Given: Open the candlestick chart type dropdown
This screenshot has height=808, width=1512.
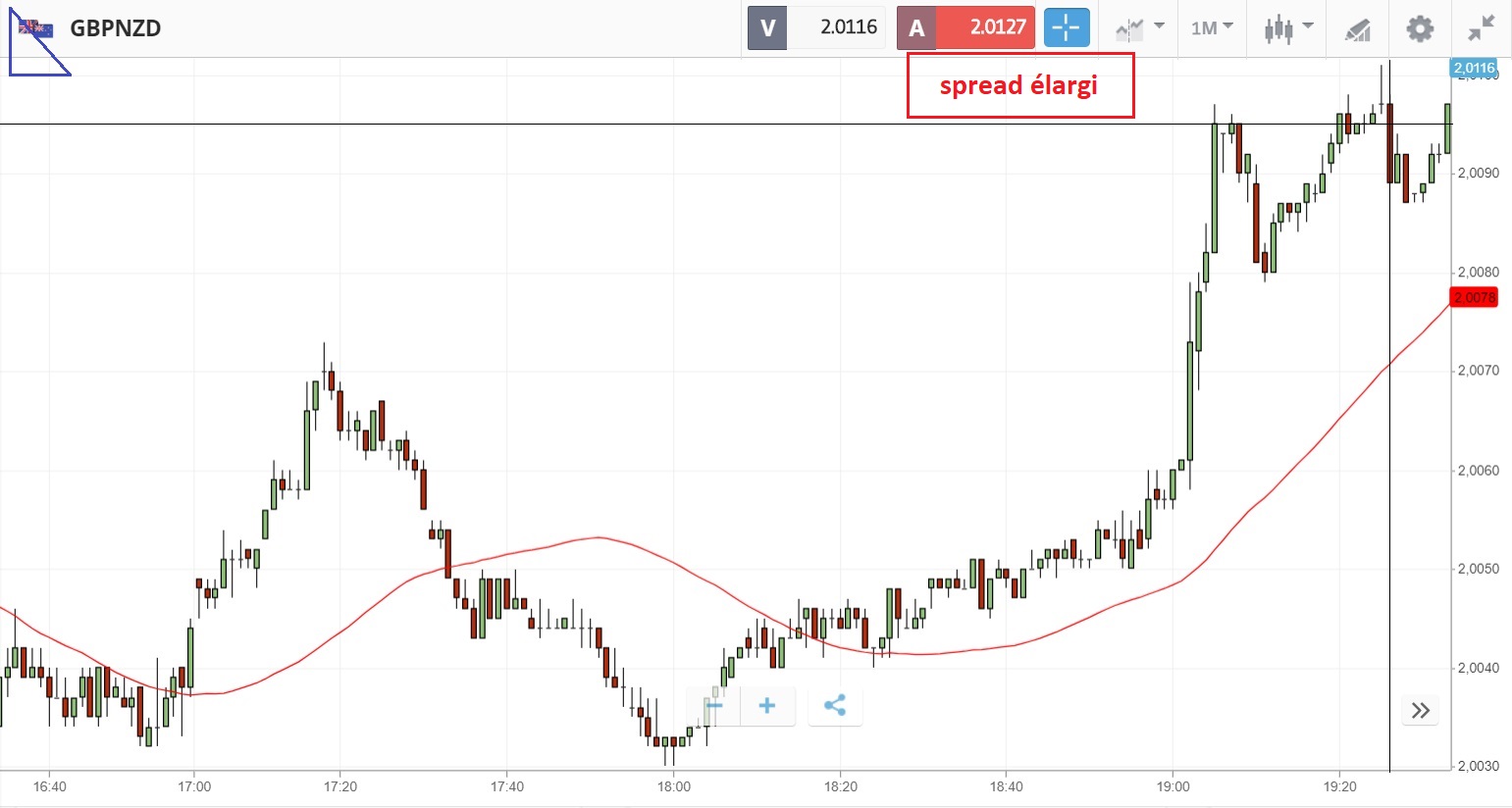Looking at the screenshot, I should pyautogui.click(x=1287, y=28).
